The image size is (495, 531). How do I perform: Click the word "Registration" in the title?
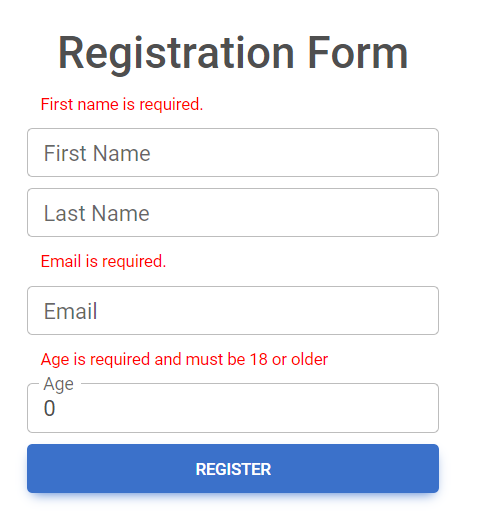pyautogui.click(x=176, y=54)
